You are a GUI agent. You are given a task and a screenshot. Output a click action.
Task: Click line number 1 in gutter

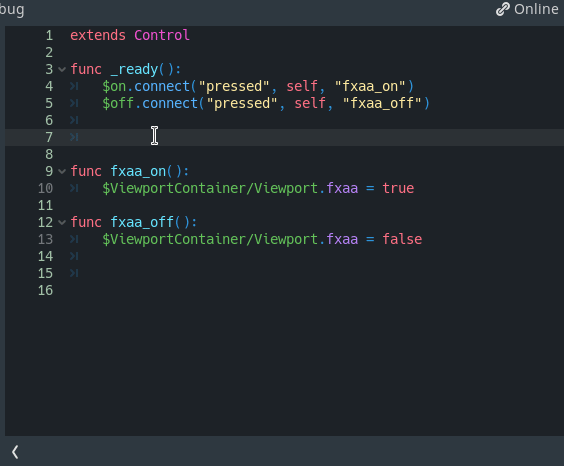[49, 35]
